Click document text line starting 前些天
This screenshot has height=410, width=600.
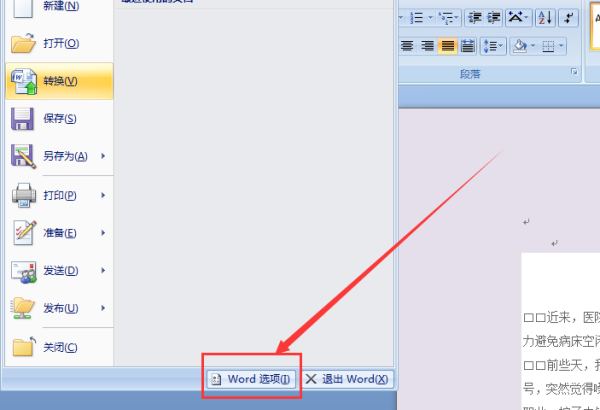[561, 365]
